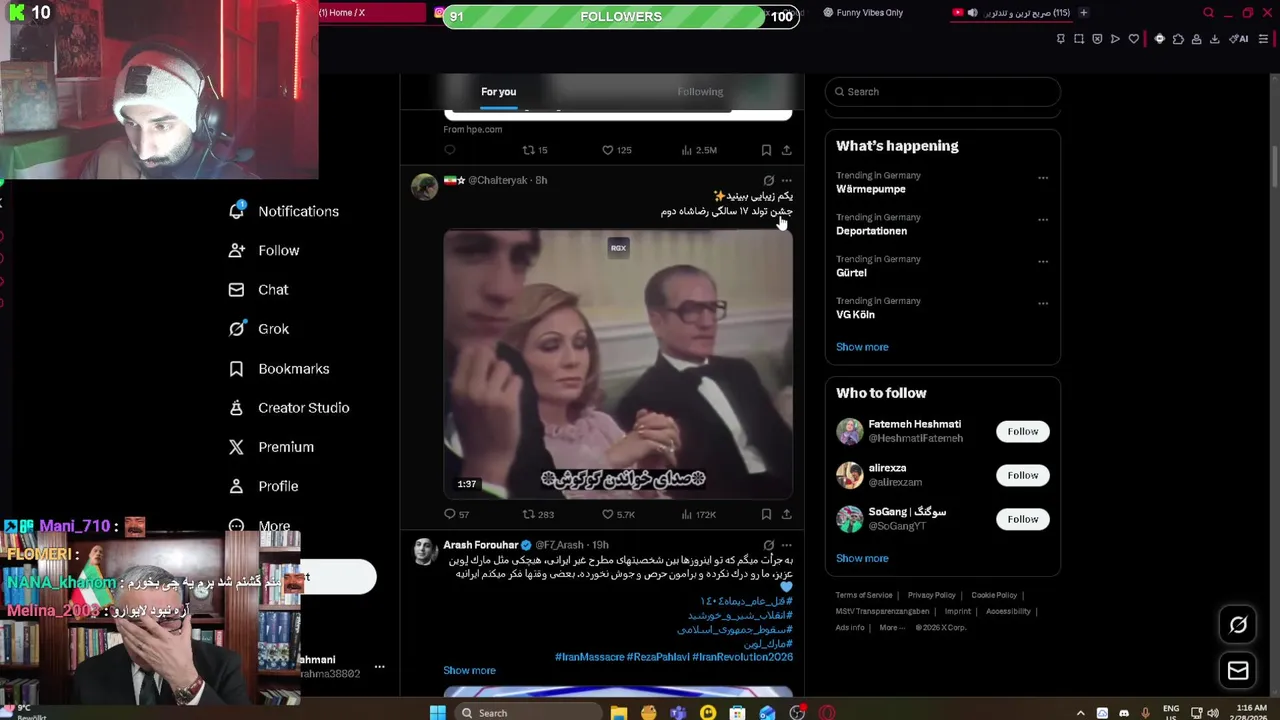Open Bookmarks icon in X sidebar
The image size is (1280, 720).
tap(236, 369)
